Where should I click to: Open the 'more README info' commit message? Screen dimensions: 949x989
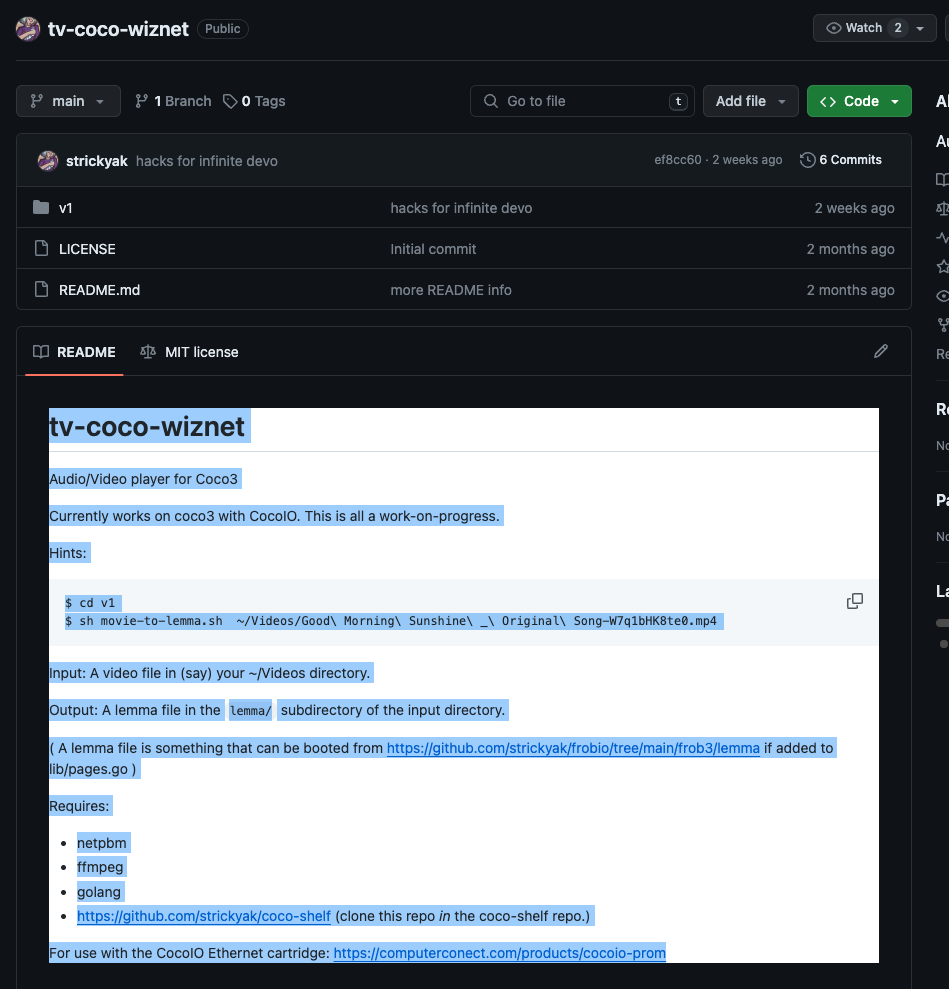click(x=451, y=290)
